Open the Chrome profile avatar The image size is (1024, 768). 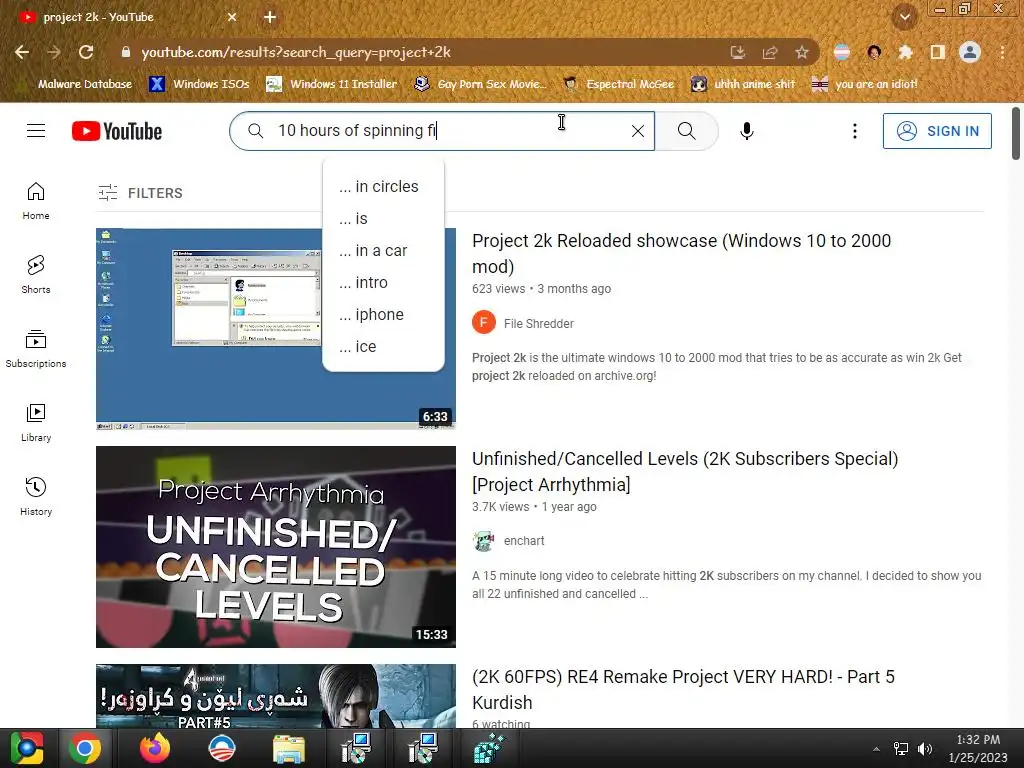pyautogui.click(x=970, y=52)
